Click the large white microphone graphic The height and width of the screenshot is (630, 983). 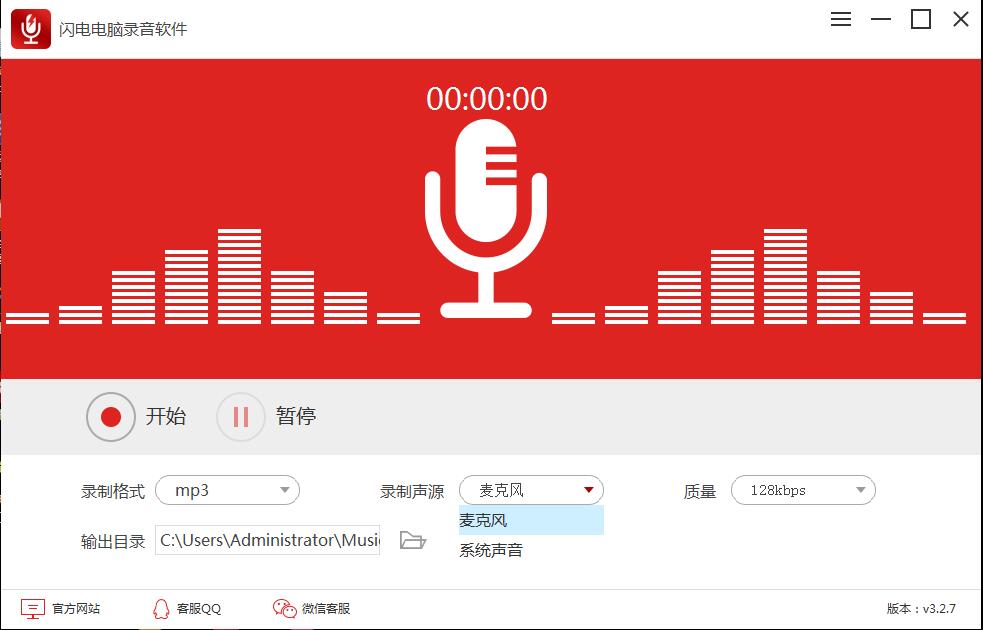[x=486, y=219]
